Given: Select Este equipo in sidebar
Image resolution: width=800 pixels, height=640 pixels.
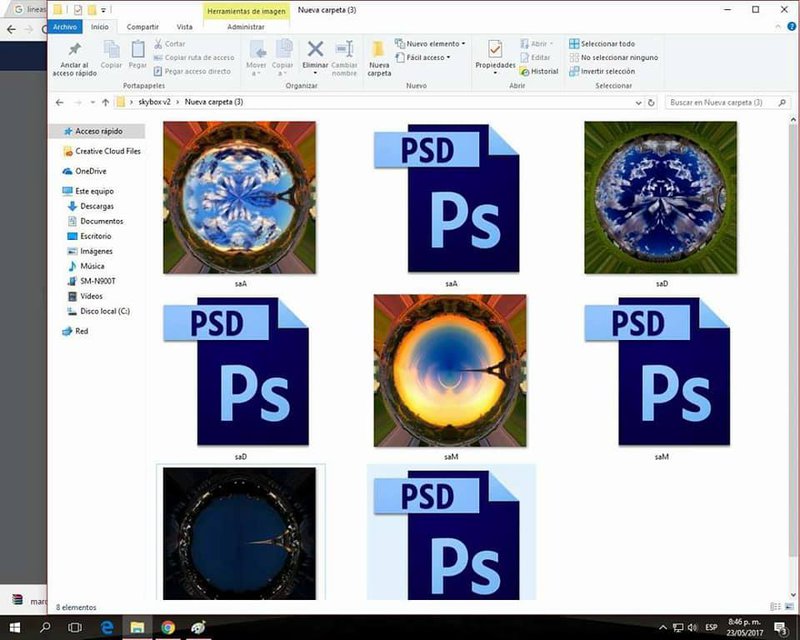Looking at the screenshot, I should 88,191.
